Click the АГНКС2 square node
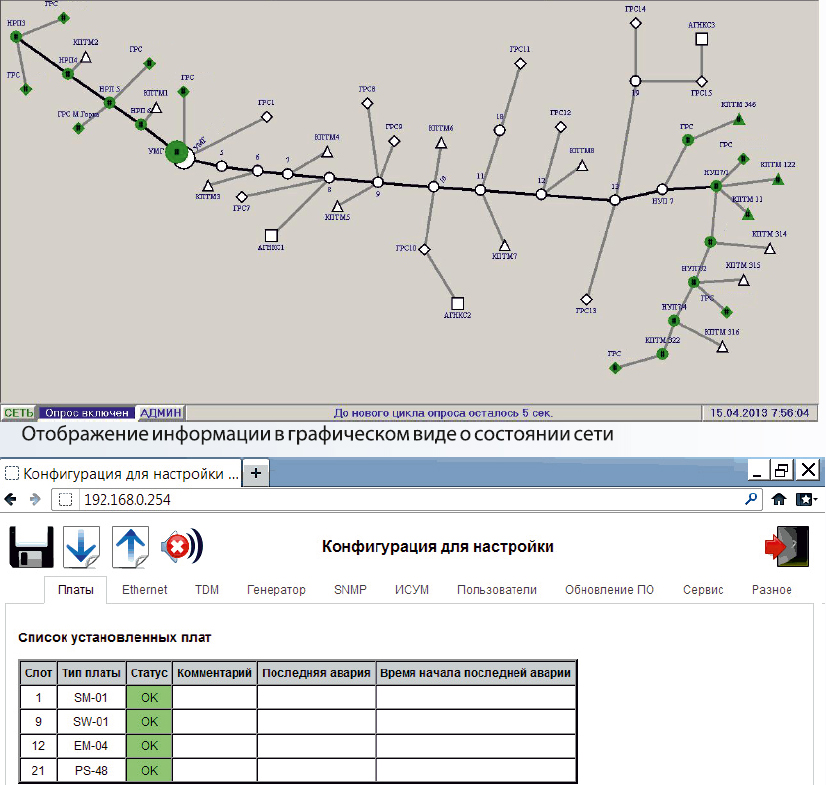This screenshot has width=826, height=785. tap(458, 303)
